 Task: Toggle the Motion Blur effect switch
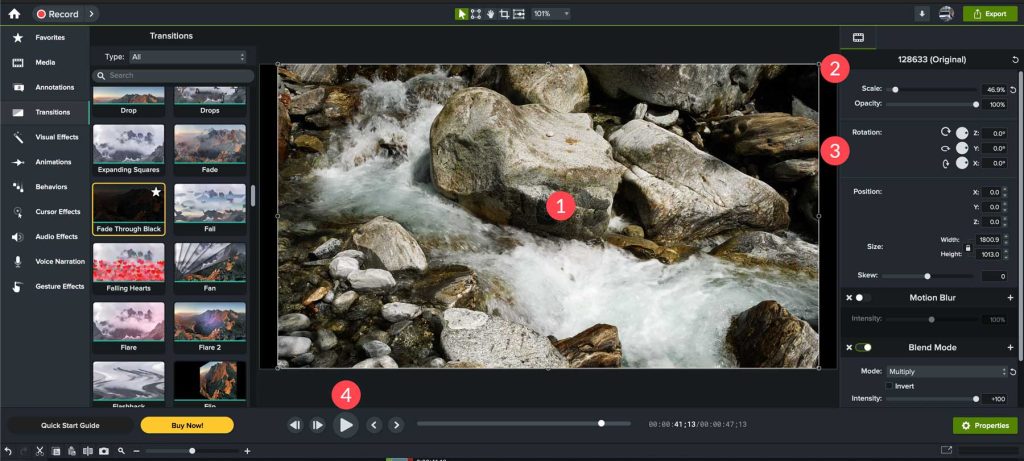[862, 298]
